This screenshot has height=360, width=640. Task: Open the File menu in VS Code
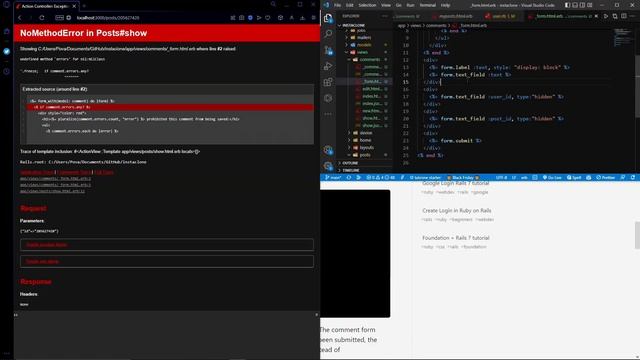337,5
